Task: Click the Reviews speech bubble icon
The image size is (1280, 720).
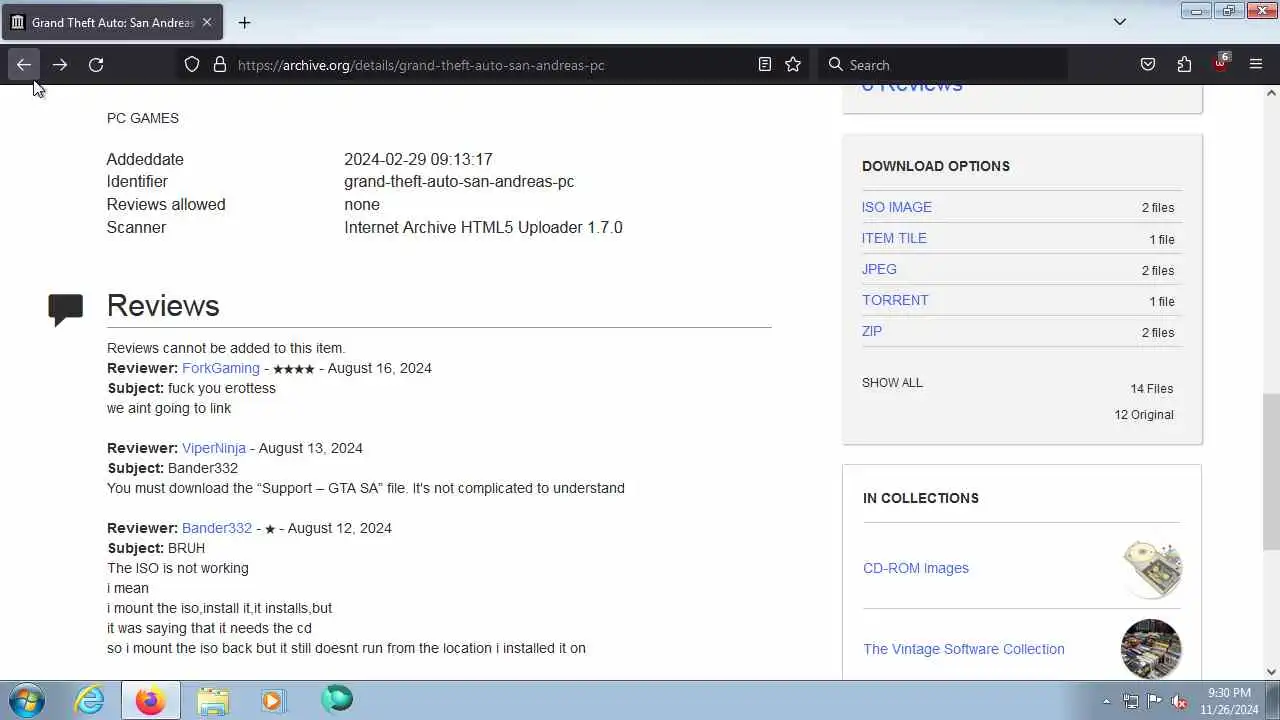Action: pos(66,309)
